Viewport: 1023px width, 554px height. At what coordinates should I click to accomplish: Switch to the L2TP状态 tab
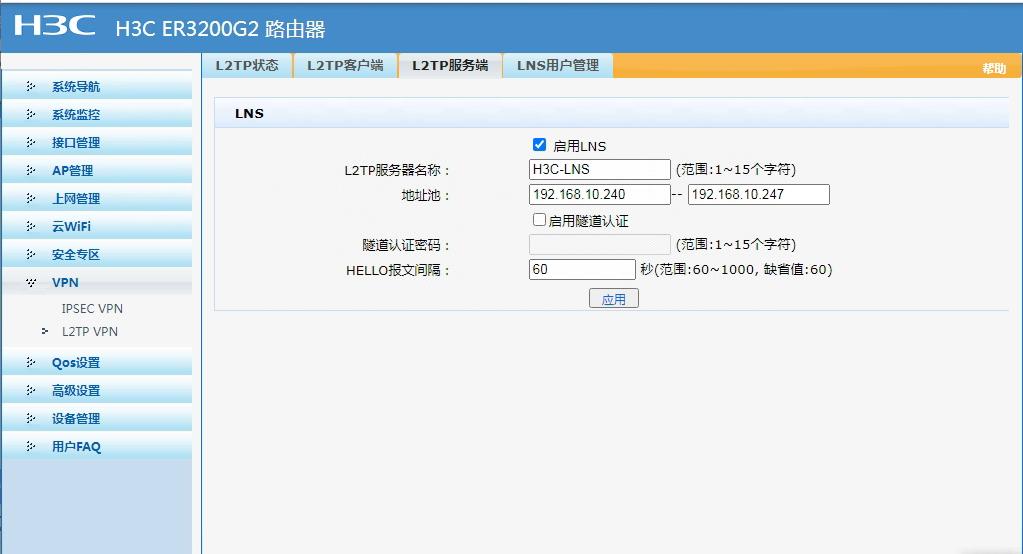[x=247, y=65]
